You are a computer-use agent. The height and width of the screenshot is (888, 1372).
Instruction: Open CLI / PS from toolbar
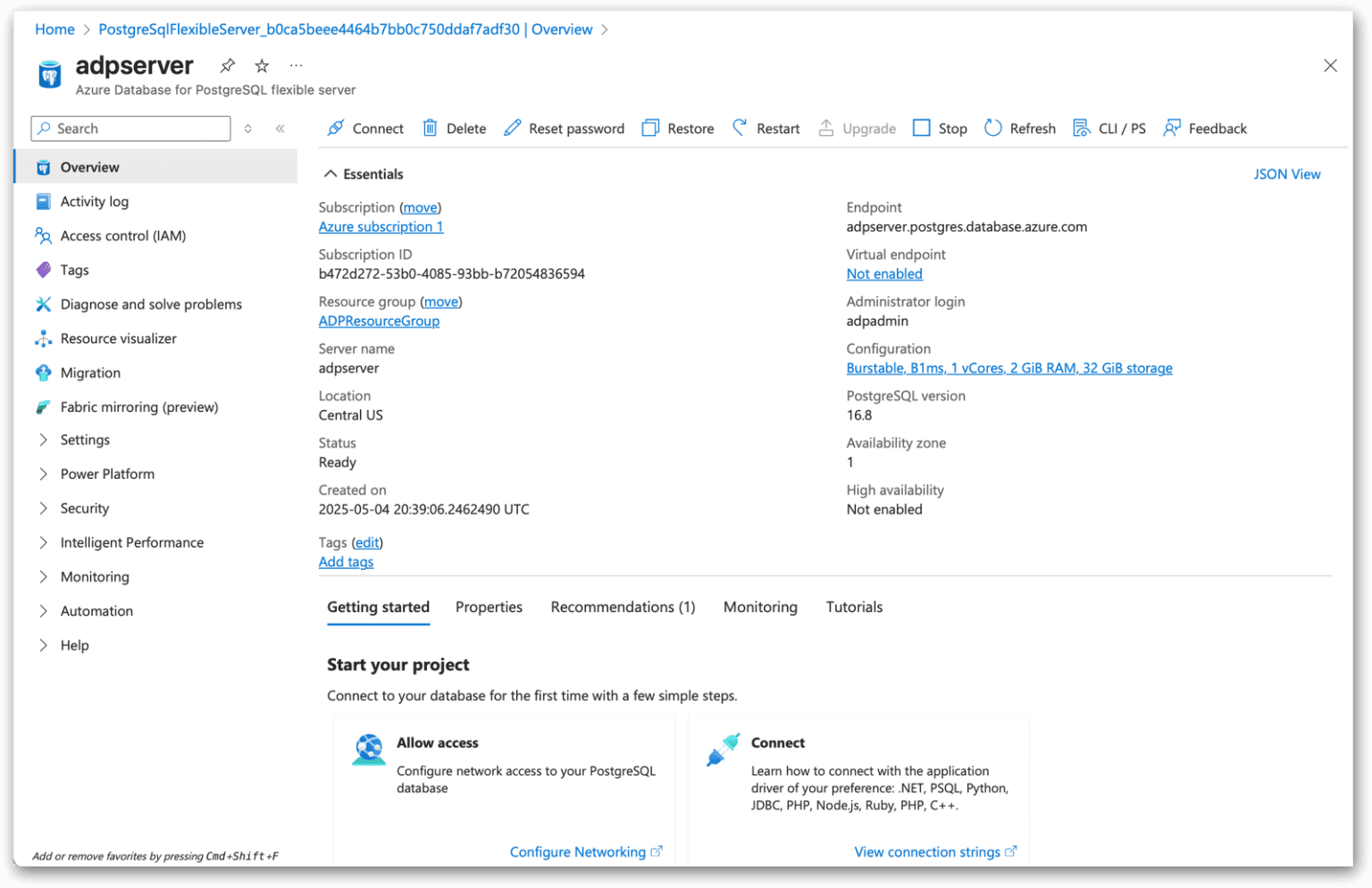click(x=1109, y=128)
